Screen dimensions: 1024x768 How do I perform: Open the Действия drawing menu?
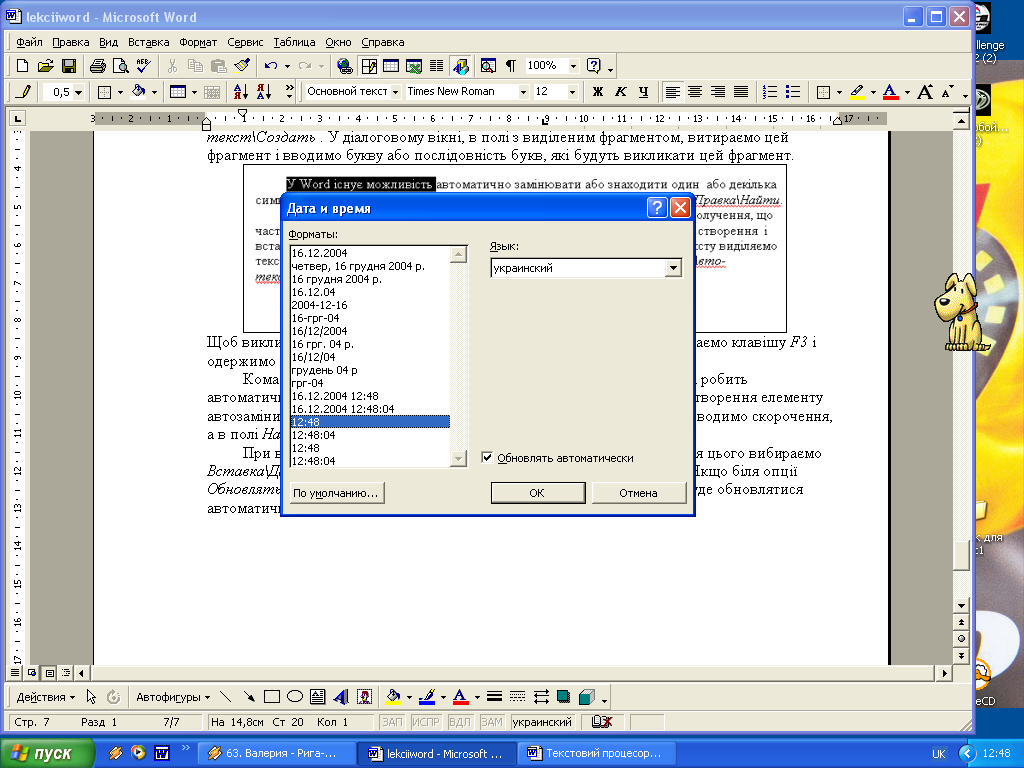(45, 697)
